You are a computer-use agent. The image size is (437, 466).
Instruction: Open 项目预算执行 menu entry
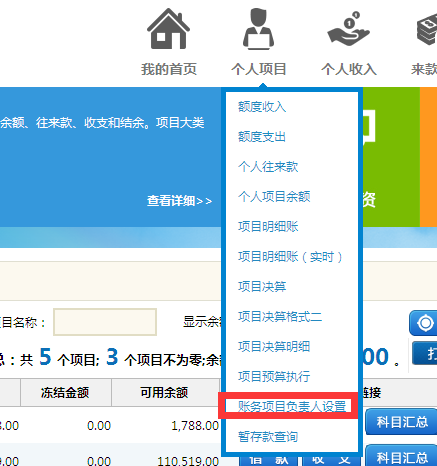(x=274, y=377)
